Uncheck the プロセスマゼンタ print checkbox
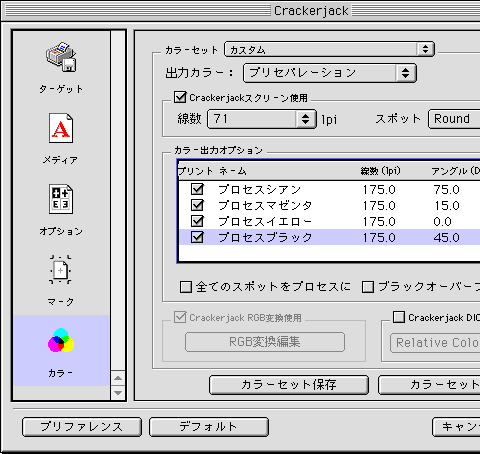The image size is (480, 454). [x=197, y=205]
